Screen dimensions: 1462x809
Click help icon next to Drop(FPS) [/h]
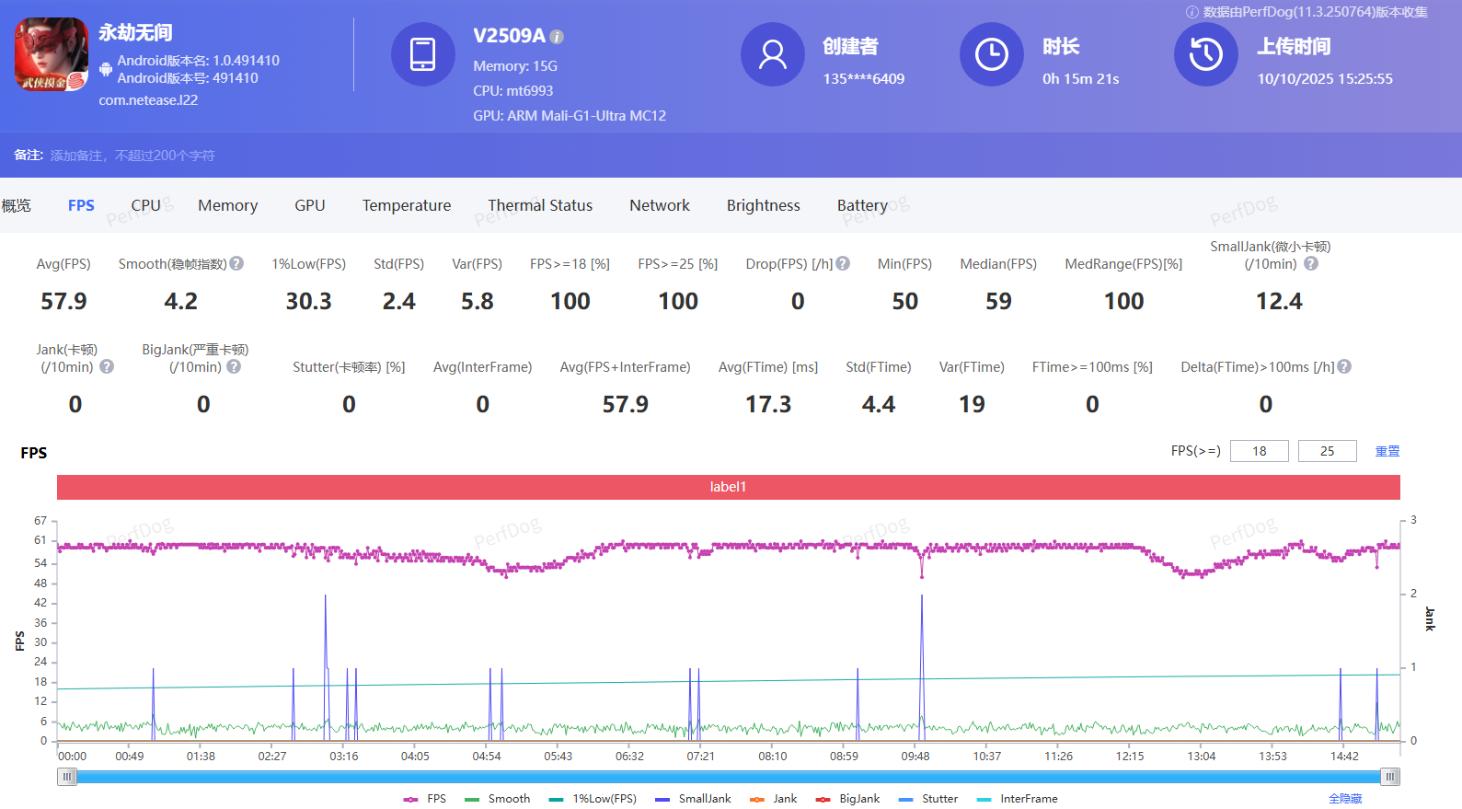(x=843, y=264)
